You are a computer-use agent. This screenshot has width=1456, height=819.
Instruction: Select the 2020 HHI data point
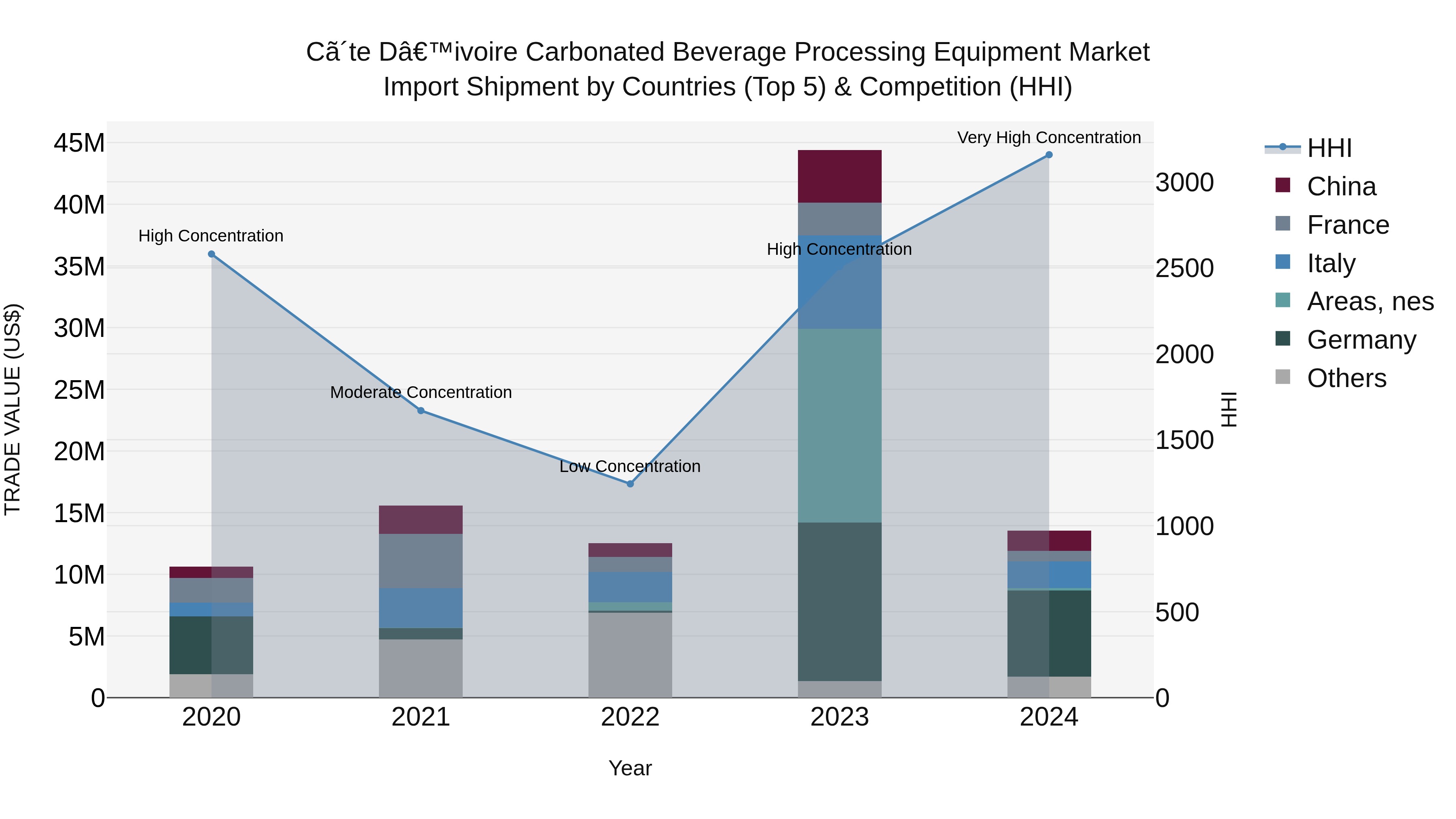pos(212,254)
